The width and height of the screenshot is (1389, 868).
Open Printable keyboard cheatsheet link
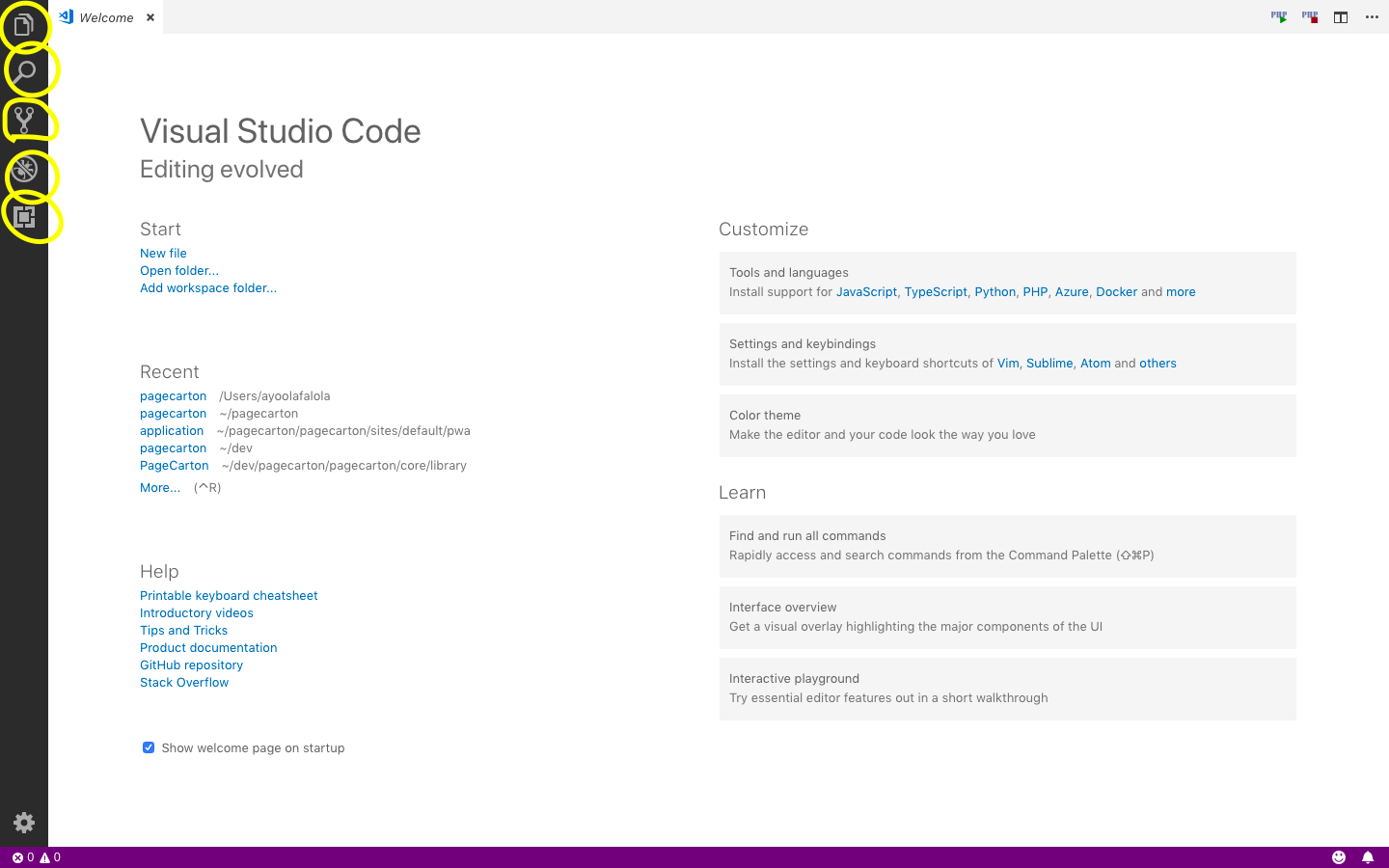[x=229, y=596]
